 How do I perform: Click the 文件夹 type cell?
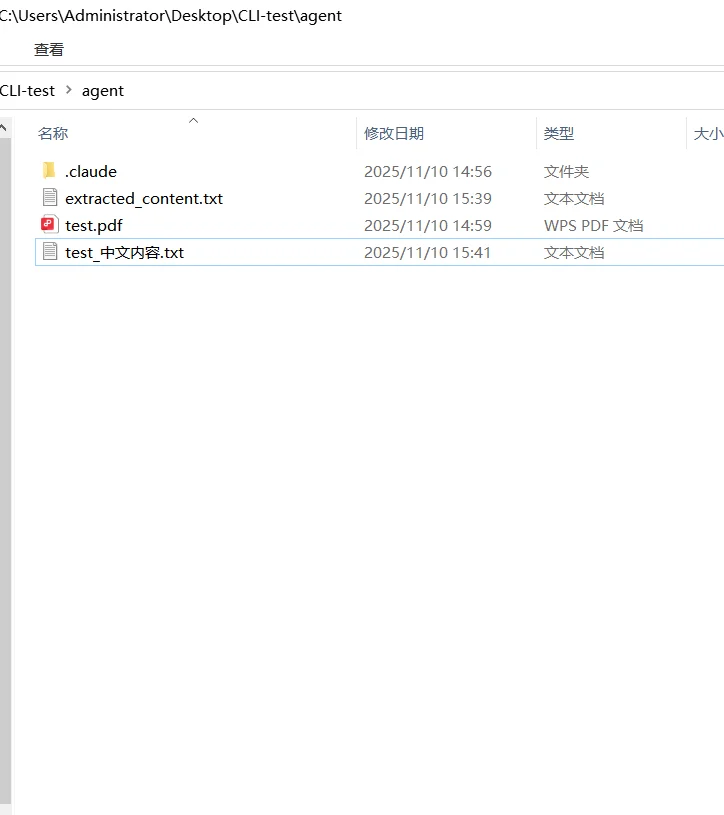pos(566,172)
